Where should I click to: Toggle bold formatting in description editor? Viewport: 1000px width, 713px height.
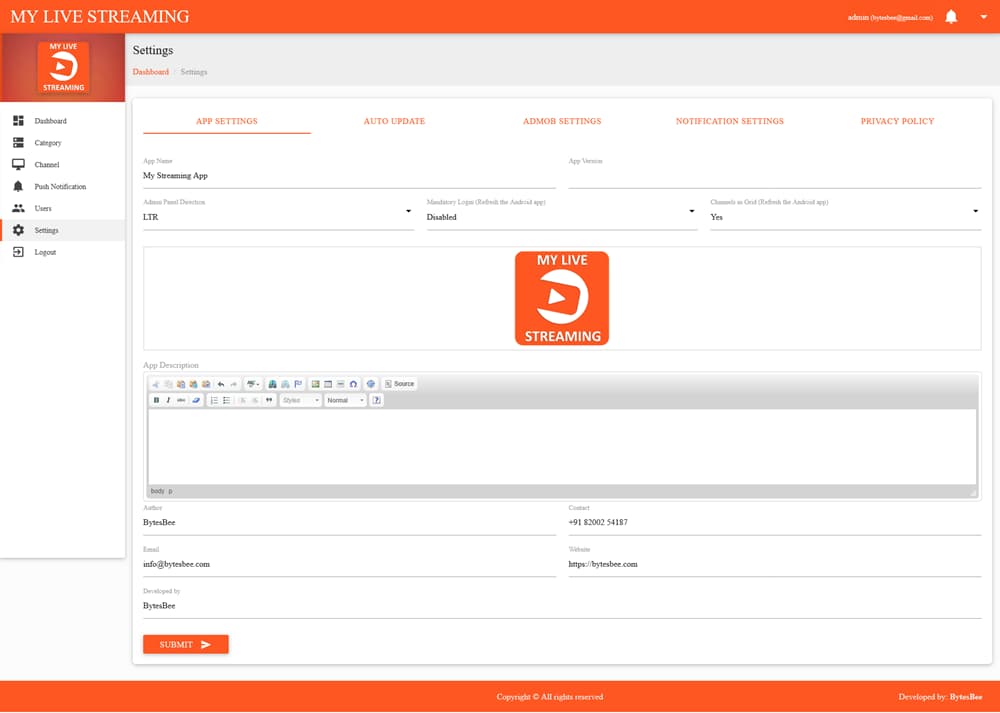pos(156,400)
